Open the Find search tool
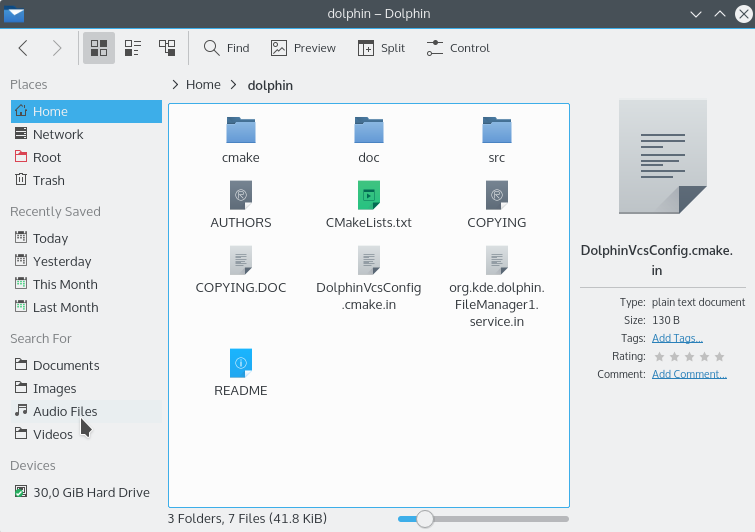Viewport: 755px width, 532px height. tap(226, 48)
